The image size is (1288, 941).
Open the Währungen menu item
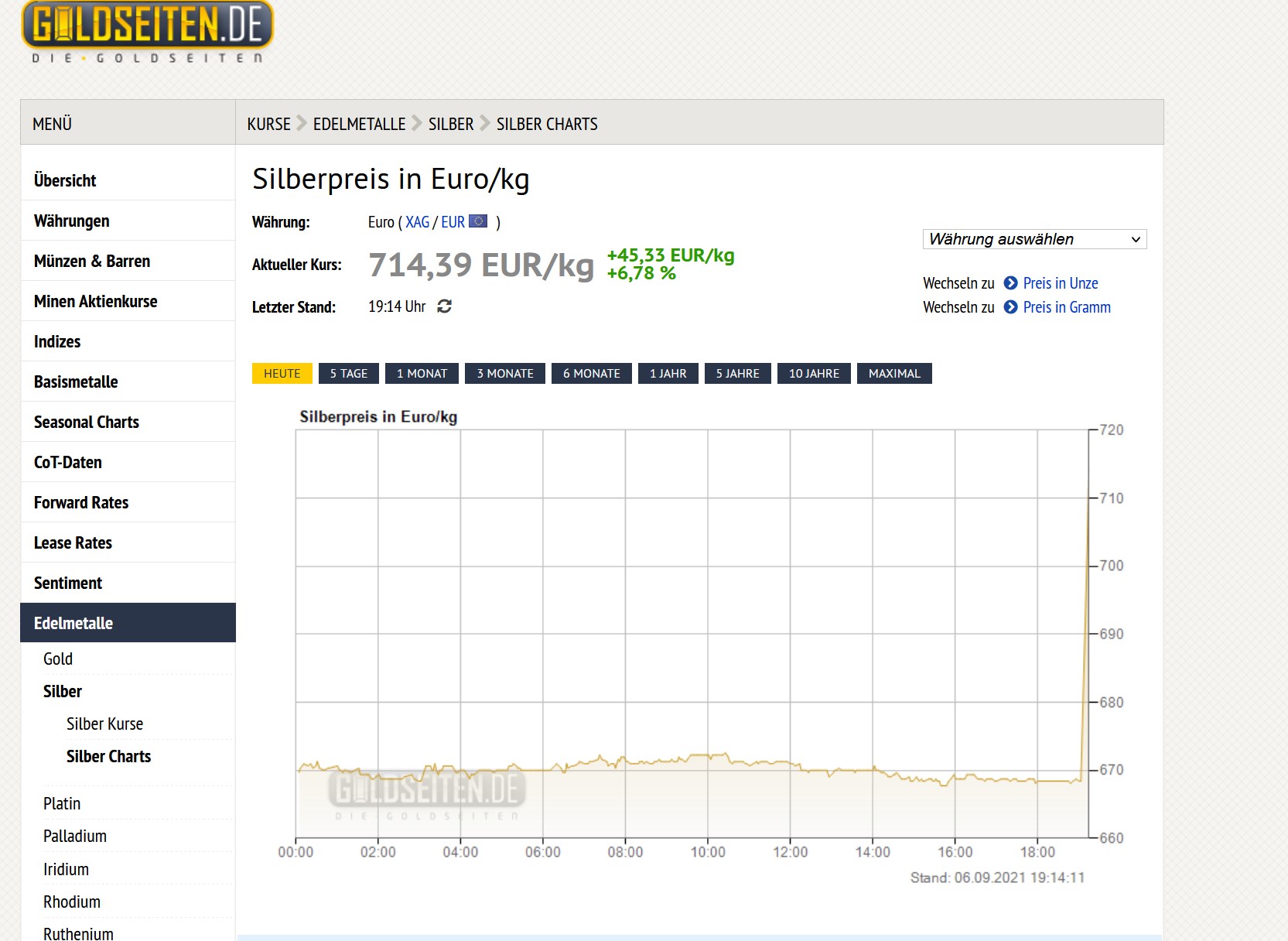coord(128,221)
